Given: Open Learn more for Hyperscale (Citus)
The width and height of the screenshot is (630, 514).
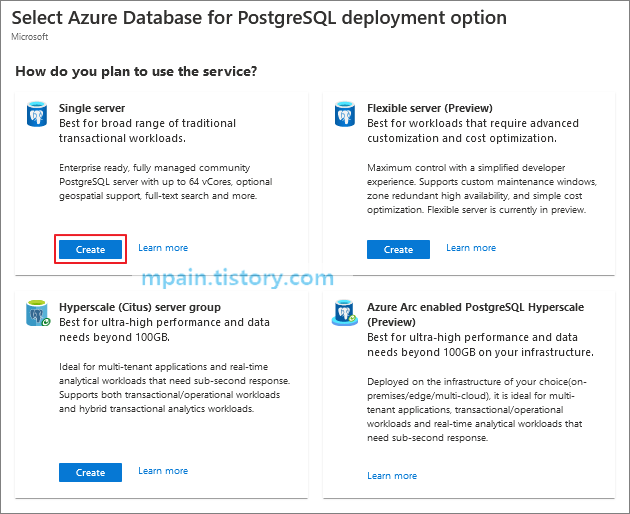Looking at the screenshot, I should click(x=163, y=471).
